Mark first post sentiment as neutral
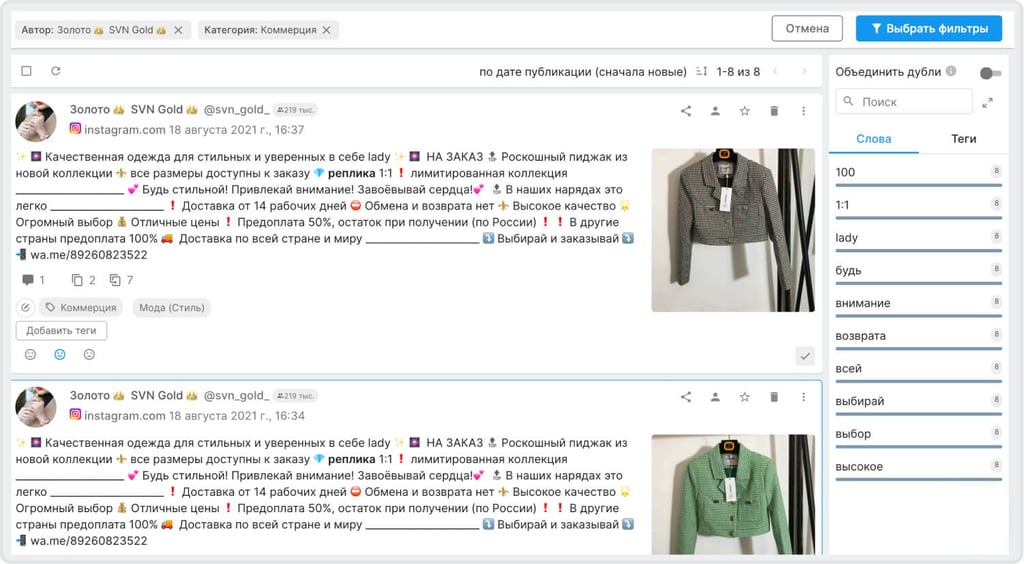The height and width of the screenshot is (564, 1024). pyautogui.click(x=59, y=354)
